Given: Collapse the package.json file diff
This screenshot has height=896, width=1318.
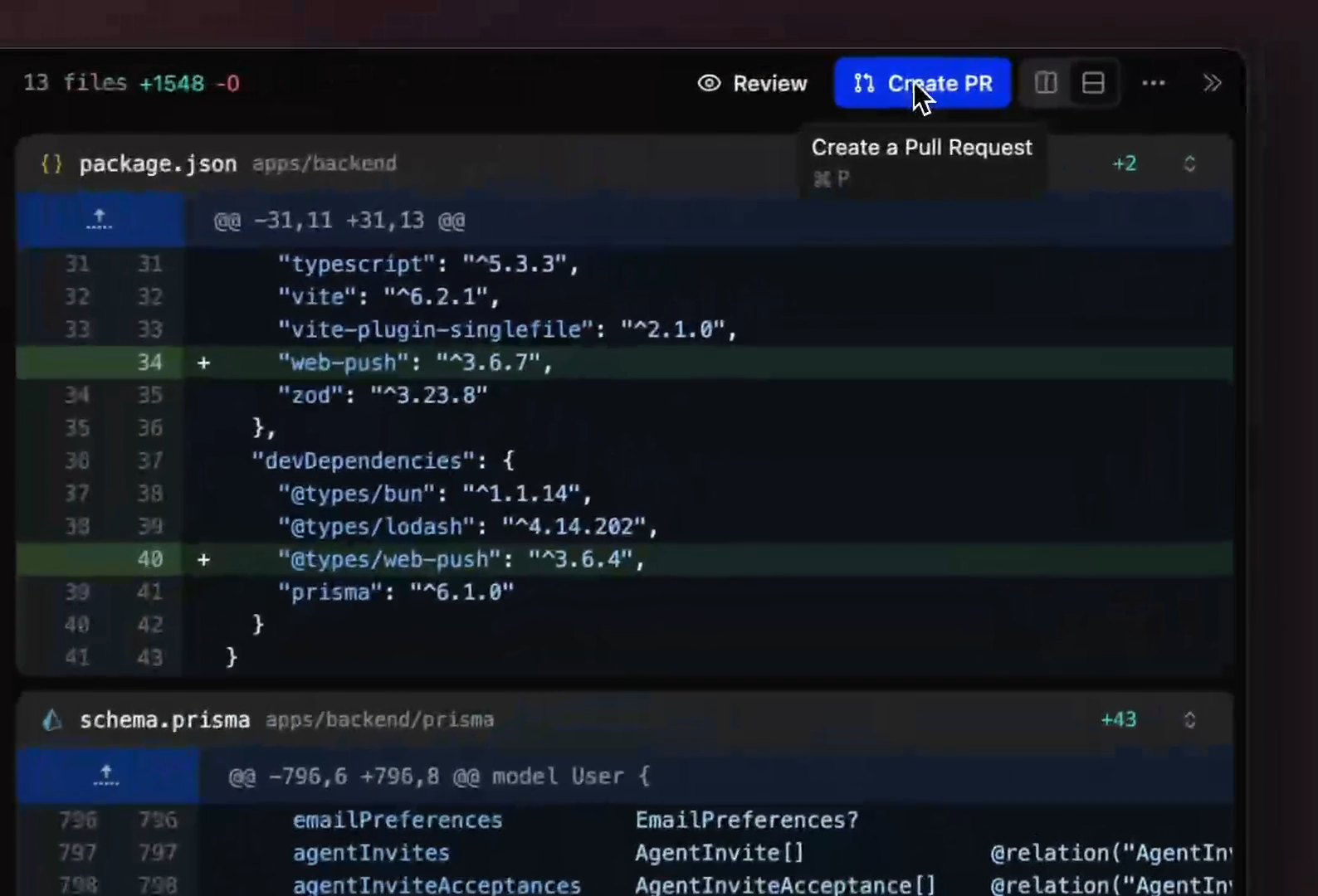Looking at the screenshot, I should (x=1189, y=163).
